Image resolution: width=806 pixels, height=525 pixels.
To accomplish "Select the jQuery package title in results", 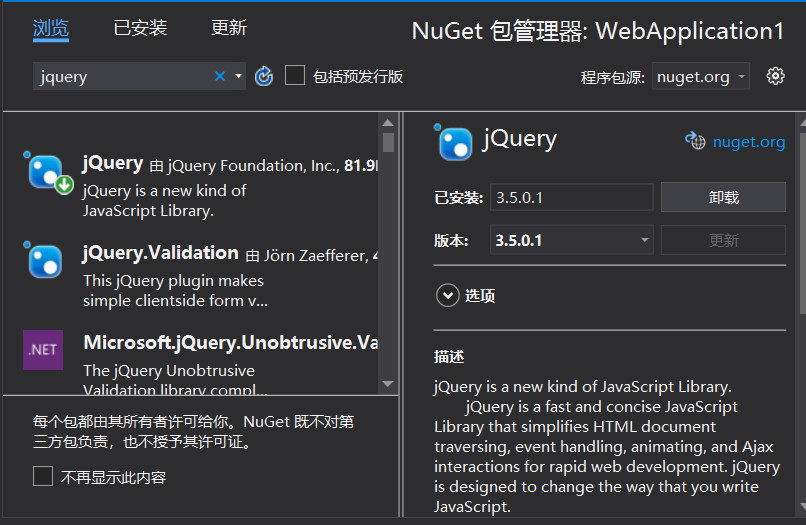I will (113, 164).
